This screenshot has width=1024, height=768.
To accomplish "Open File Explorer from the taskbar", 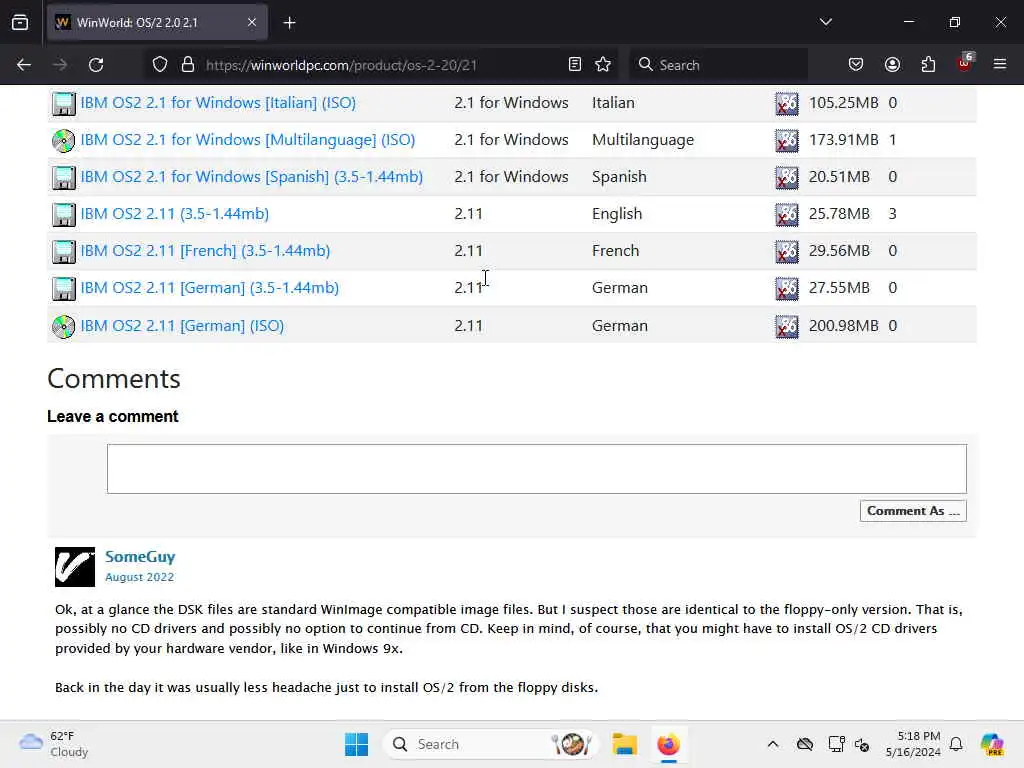I will pos(624,744).
